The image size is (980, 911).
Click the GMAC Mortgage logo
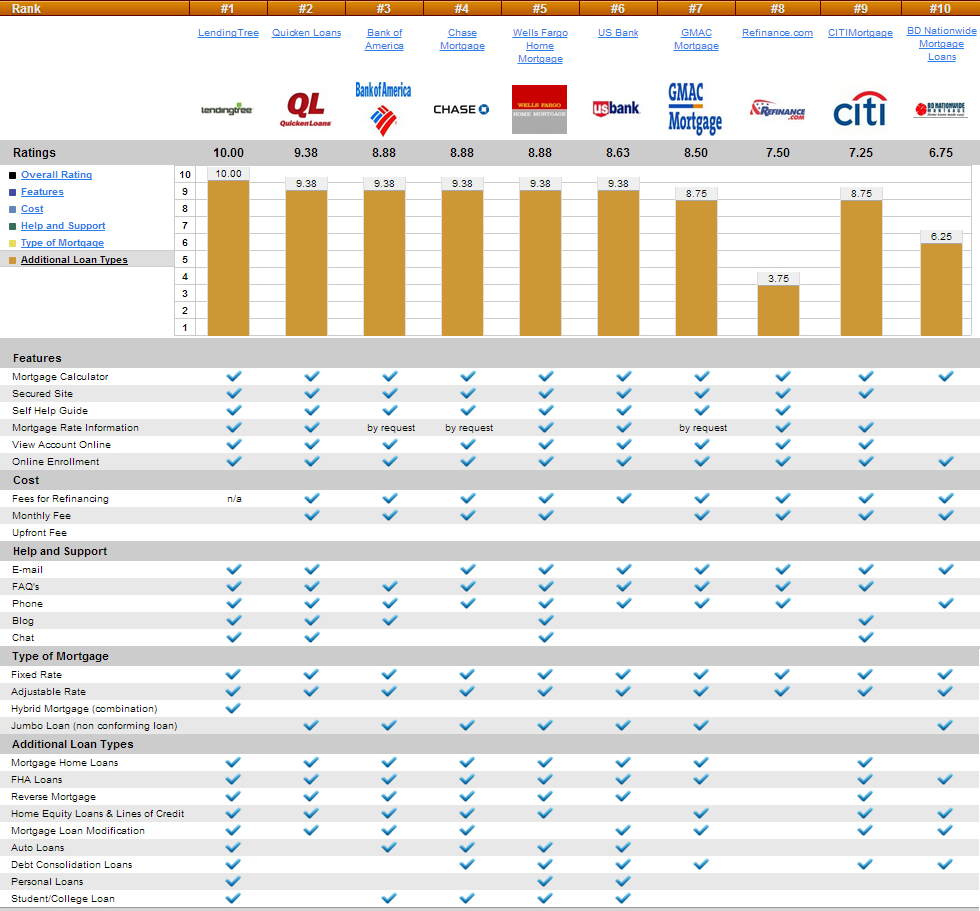coord(695,109)
